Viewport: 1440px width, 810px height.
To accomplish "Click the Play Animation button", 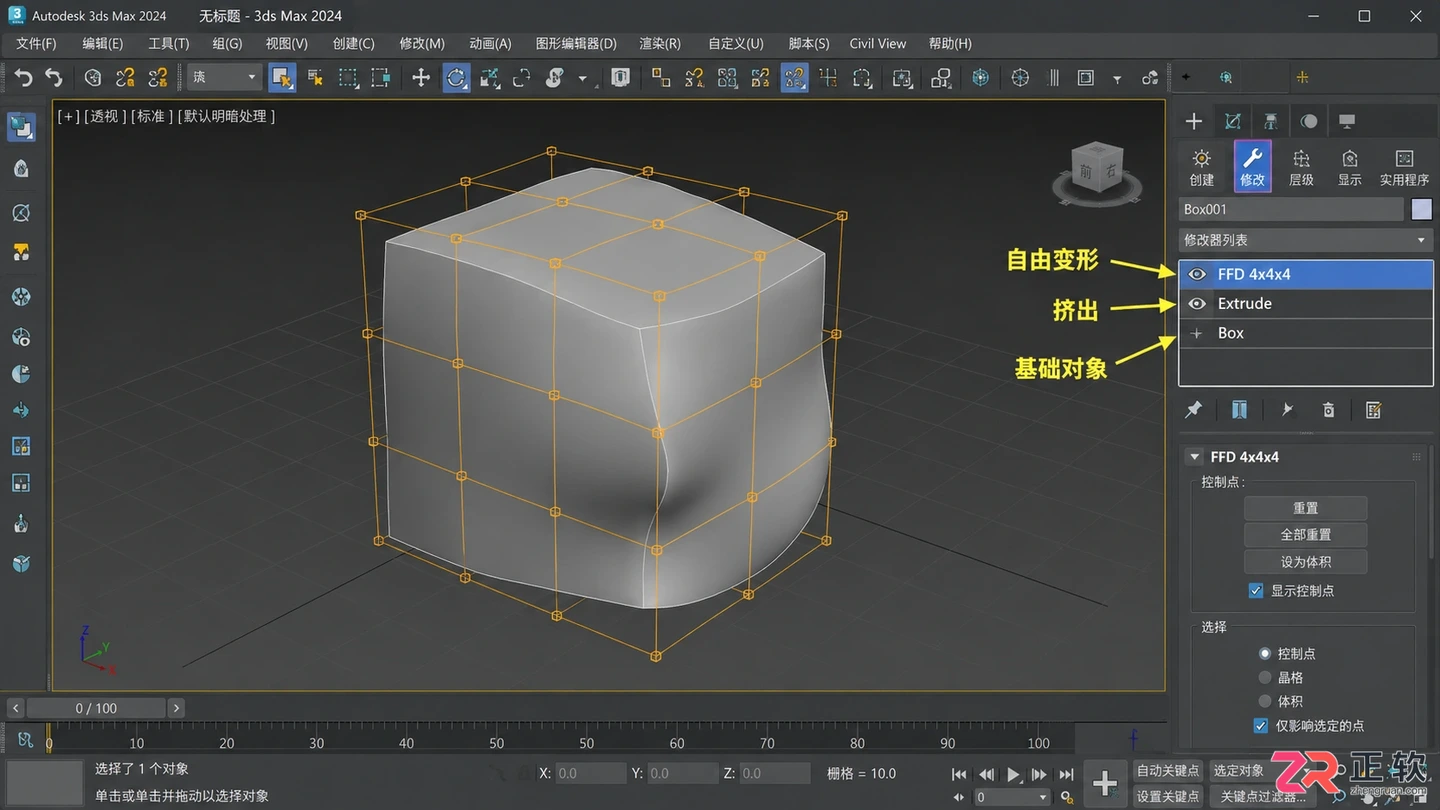I will click(1013, 774).
